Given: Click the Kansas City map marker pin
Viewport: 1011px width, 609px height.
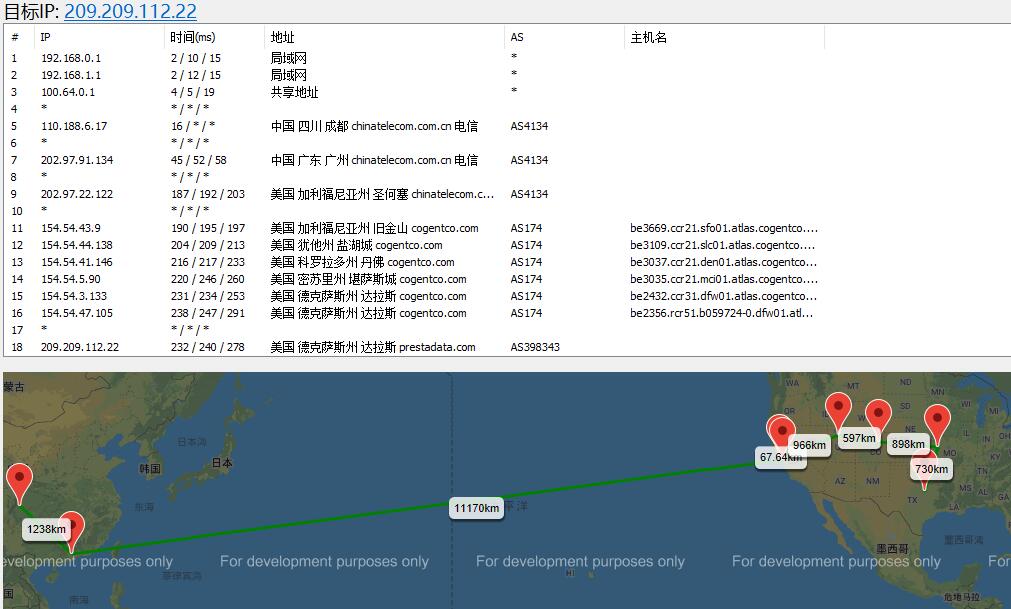Looking at the screenshot, I should (937, 423).
